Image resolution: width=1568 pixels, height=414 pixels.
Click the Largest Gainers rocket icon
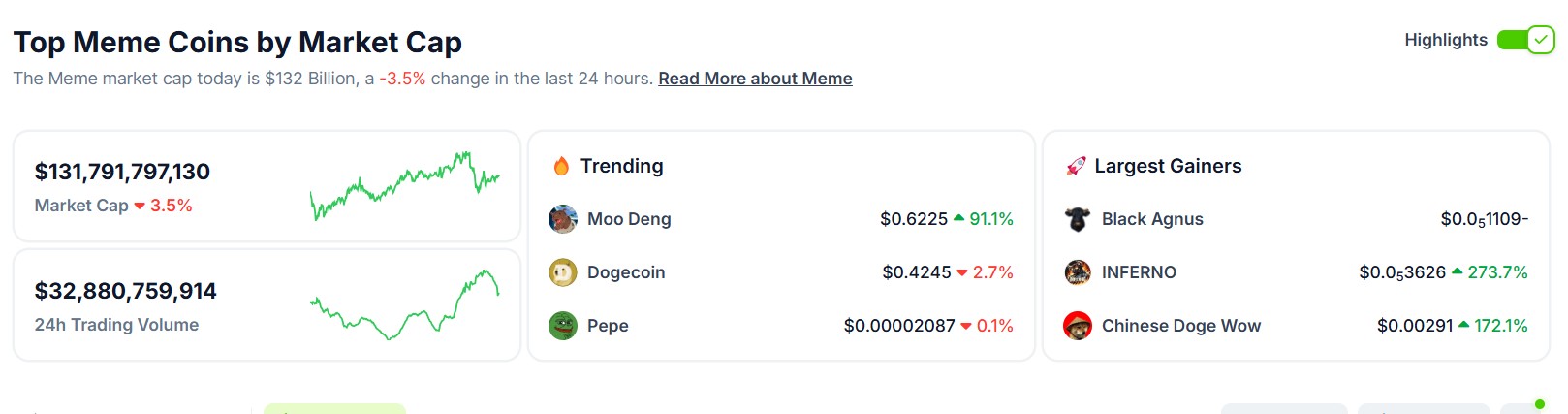[x=1076, y=166]
